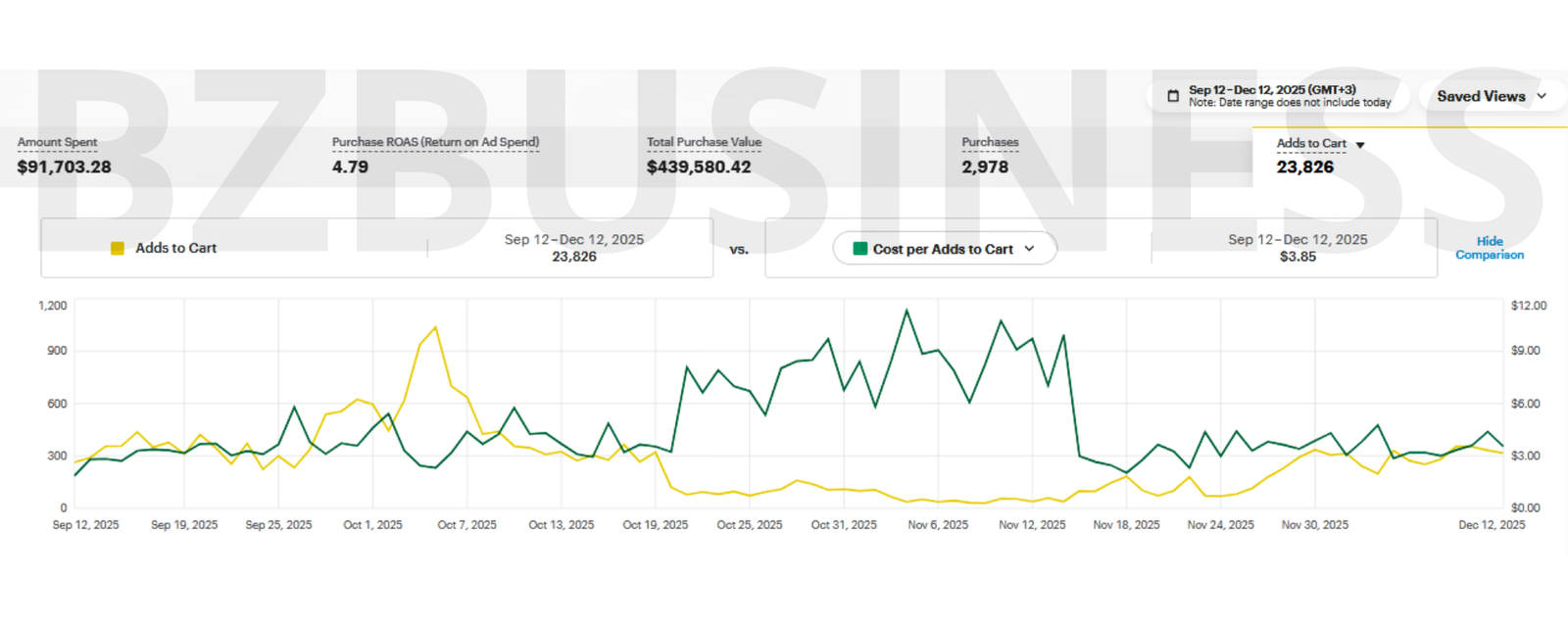
Task: Click the Dec 12, 2025 axis label
Action: click(1491, 525)
